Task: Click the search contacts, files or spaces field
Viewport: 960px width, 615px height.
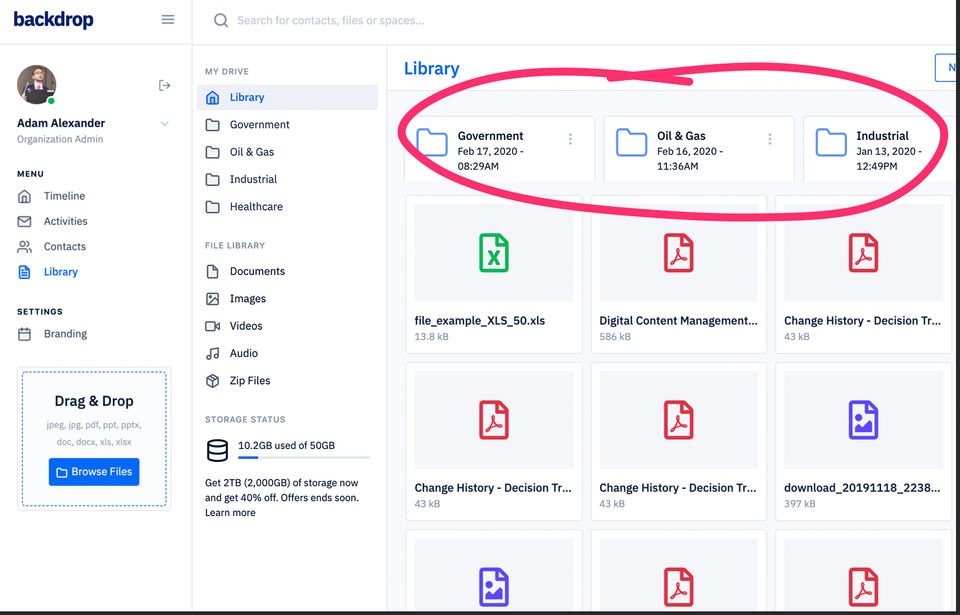Action: [331, 21]
